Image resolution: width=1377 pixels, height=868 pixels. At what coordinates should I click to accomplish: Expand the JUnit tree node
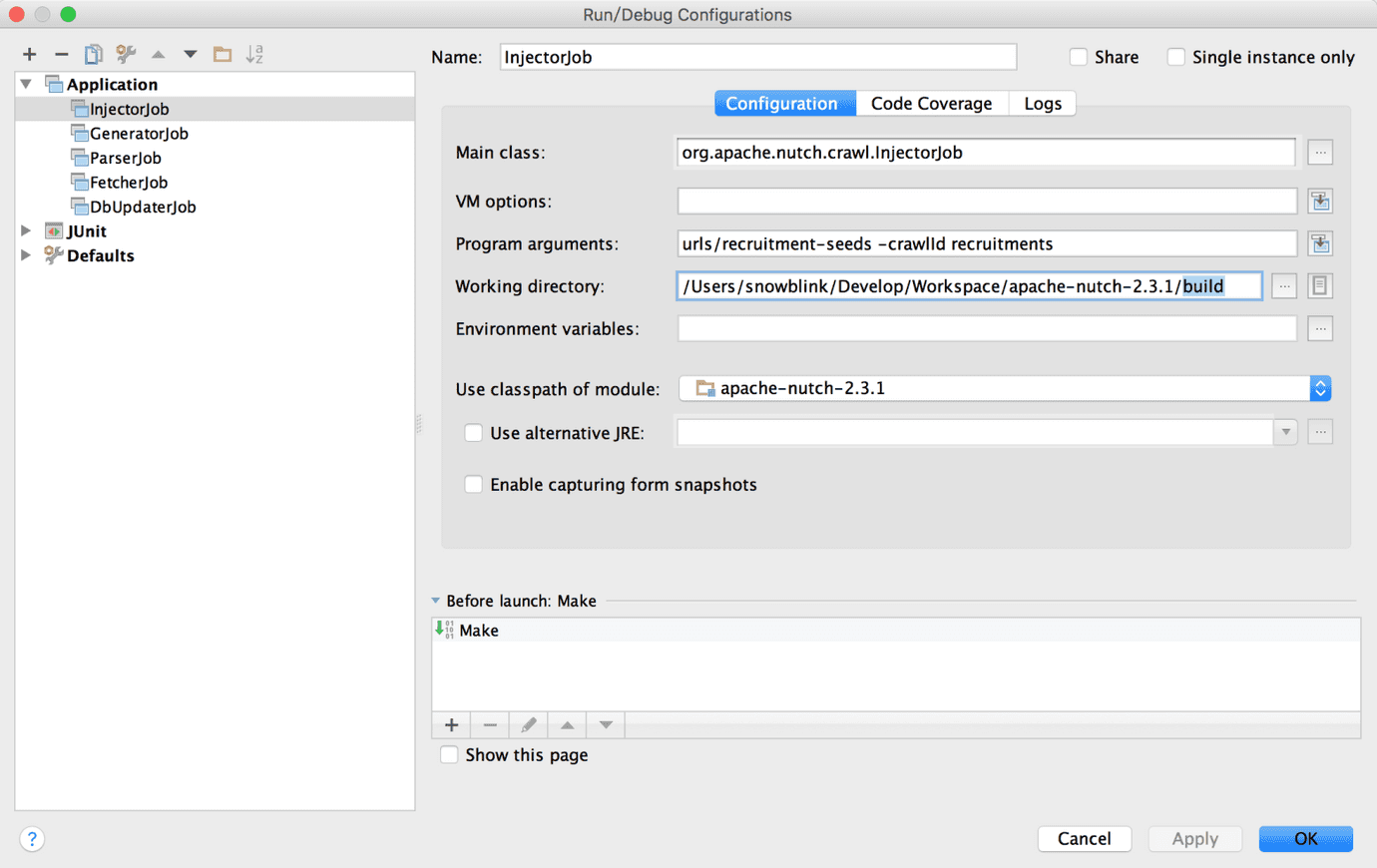[x=27, y=230]
